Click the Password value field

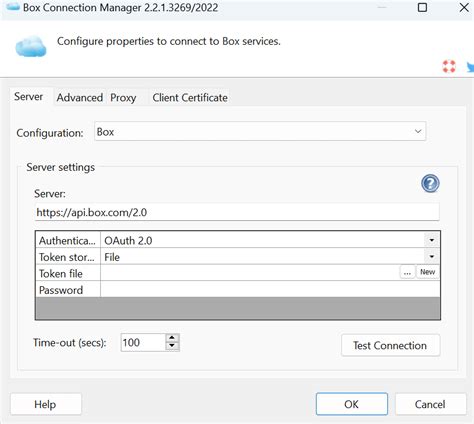[270, 289]
